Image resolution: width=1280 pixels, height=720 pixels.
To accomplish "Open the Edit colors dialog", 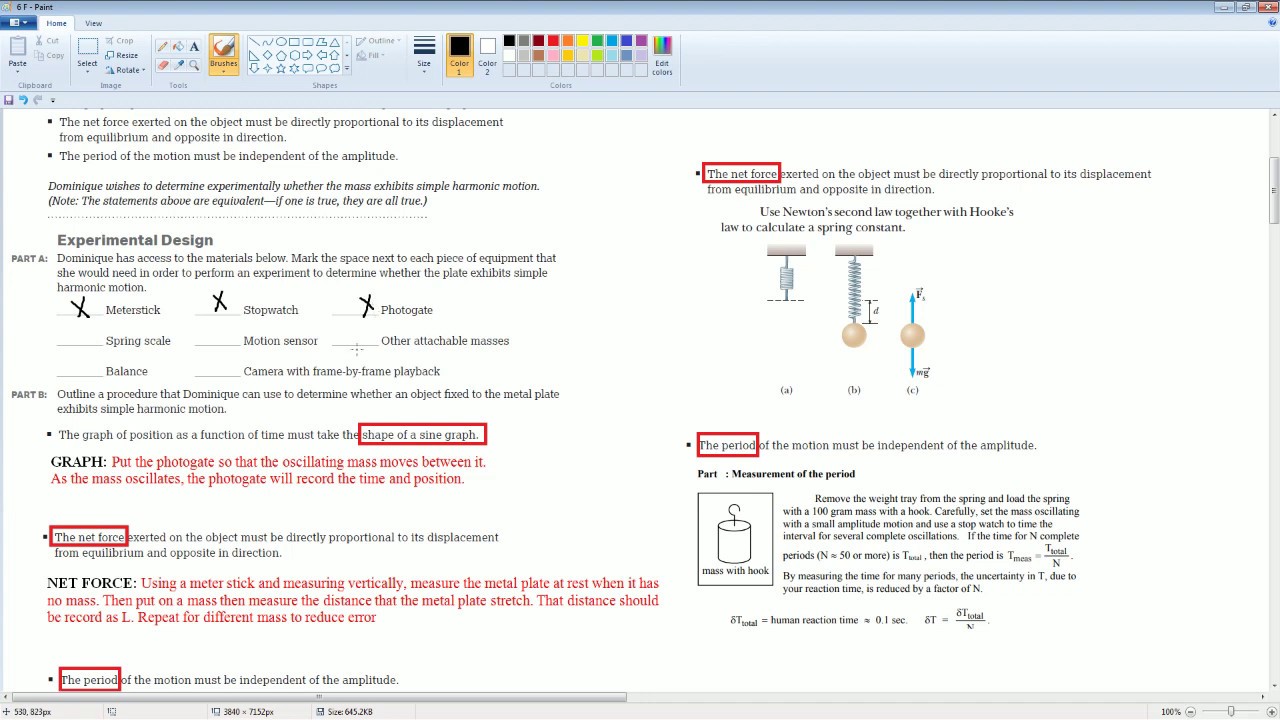I will [x=662, y=54].
